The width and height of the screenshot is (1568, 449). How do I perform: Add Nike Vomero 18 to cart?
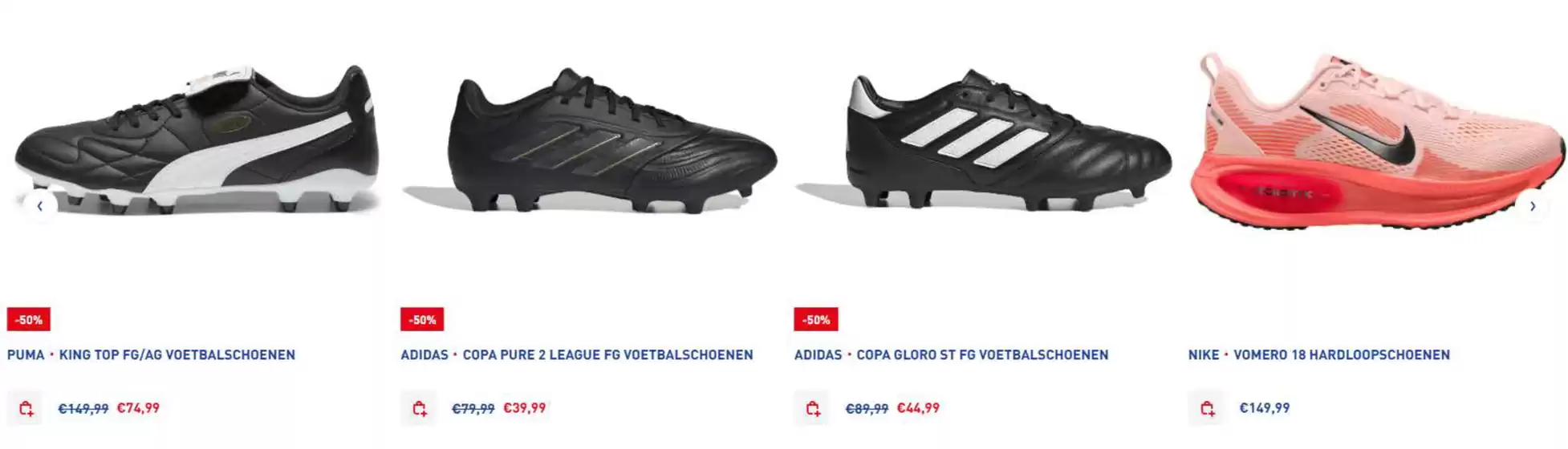(x=1206, y=408)
